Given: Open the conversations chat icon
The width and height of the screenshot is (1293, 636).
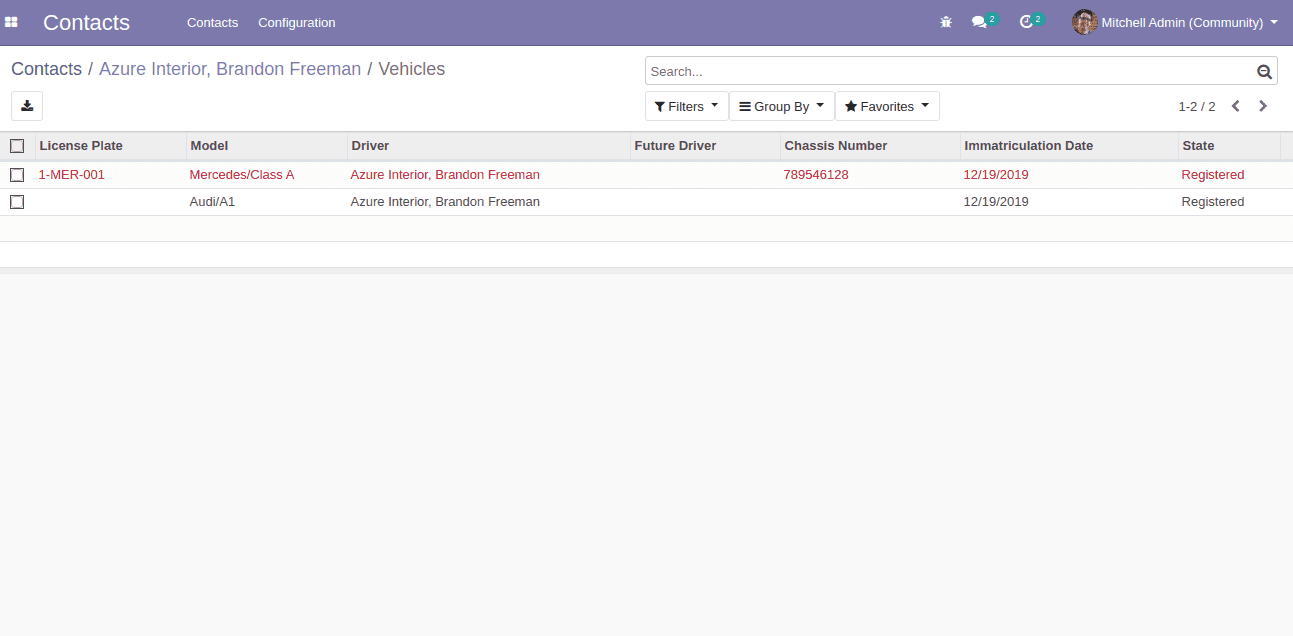Looking at the screenshot, I should tap(979, 22).
